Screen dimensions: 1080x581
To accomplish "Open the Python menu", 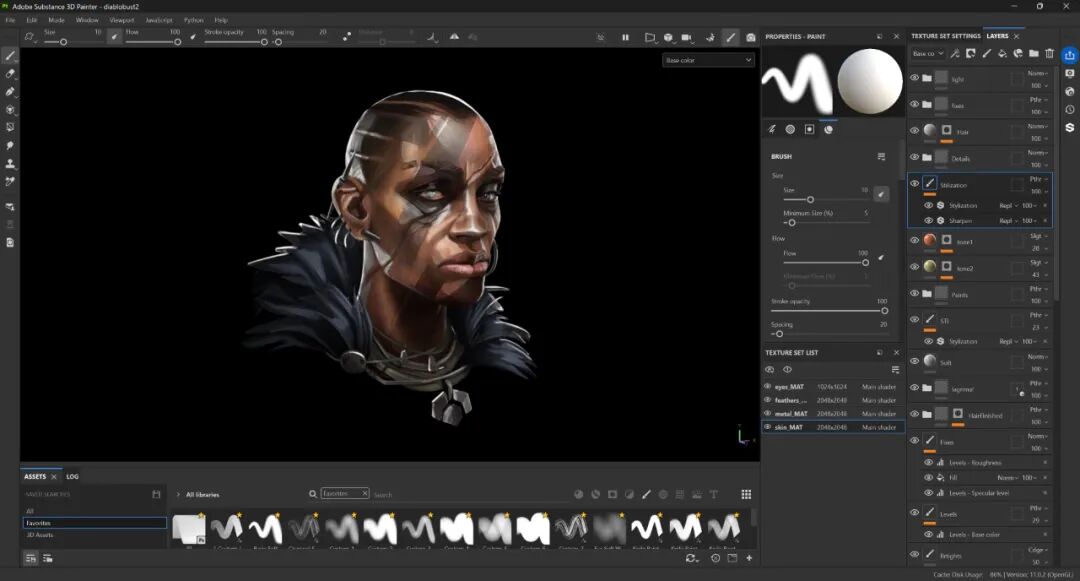I will [194, 20].
